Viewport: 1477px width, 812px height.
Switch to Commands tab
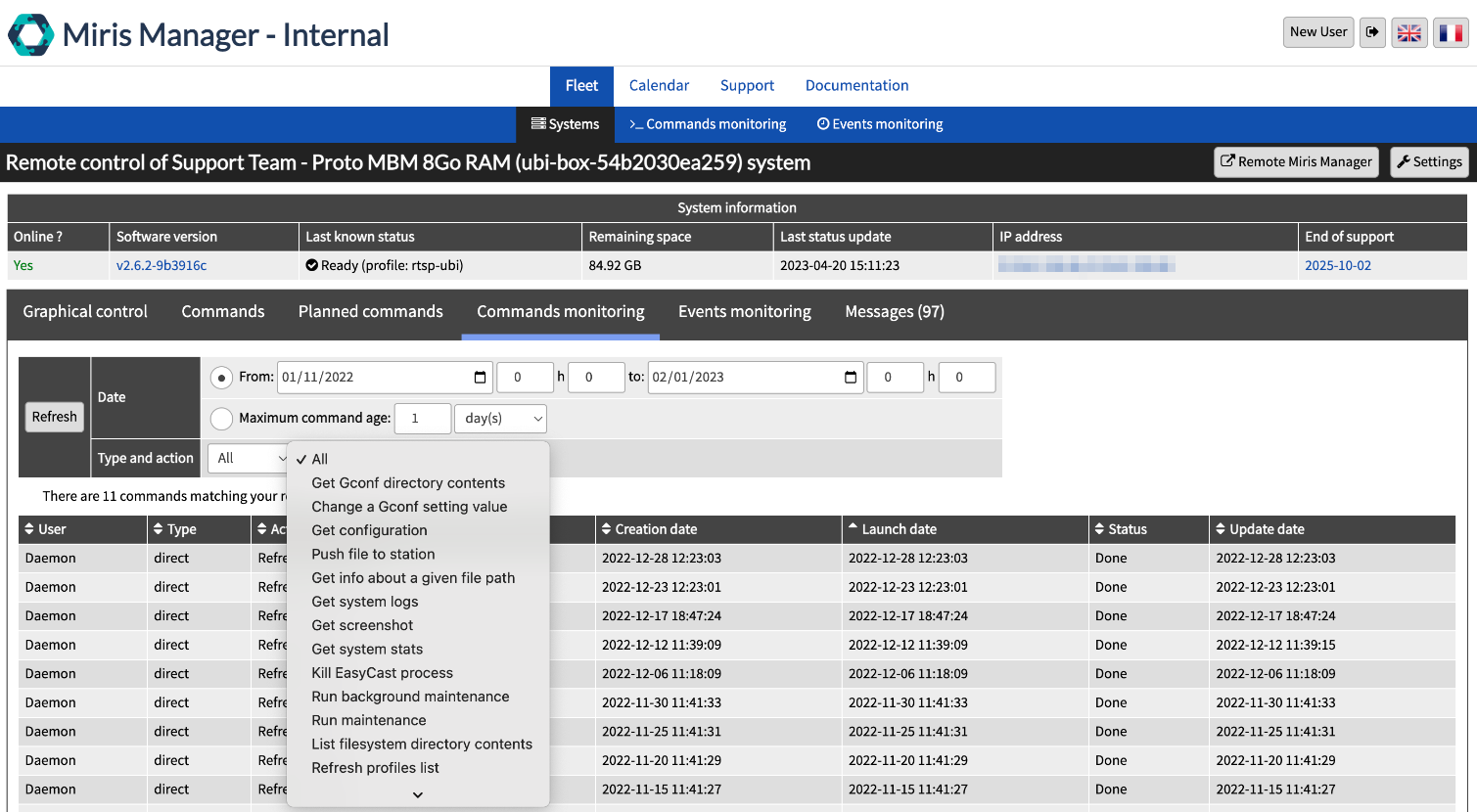tap(223, 312)
